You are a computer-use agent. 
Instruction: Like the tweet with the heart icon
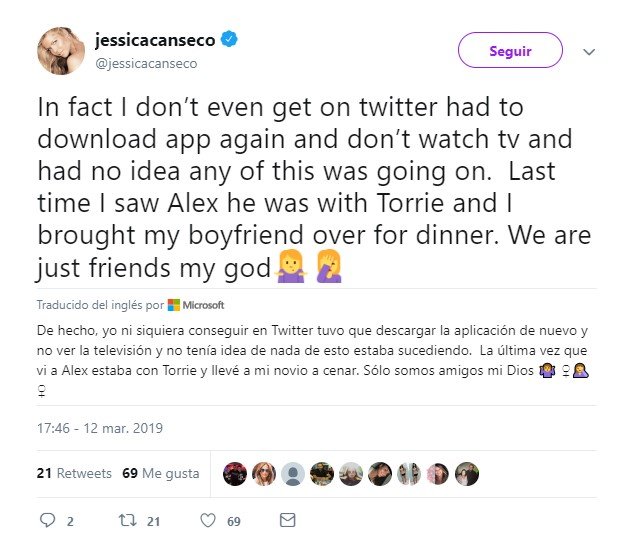click(x=208, y=520)
